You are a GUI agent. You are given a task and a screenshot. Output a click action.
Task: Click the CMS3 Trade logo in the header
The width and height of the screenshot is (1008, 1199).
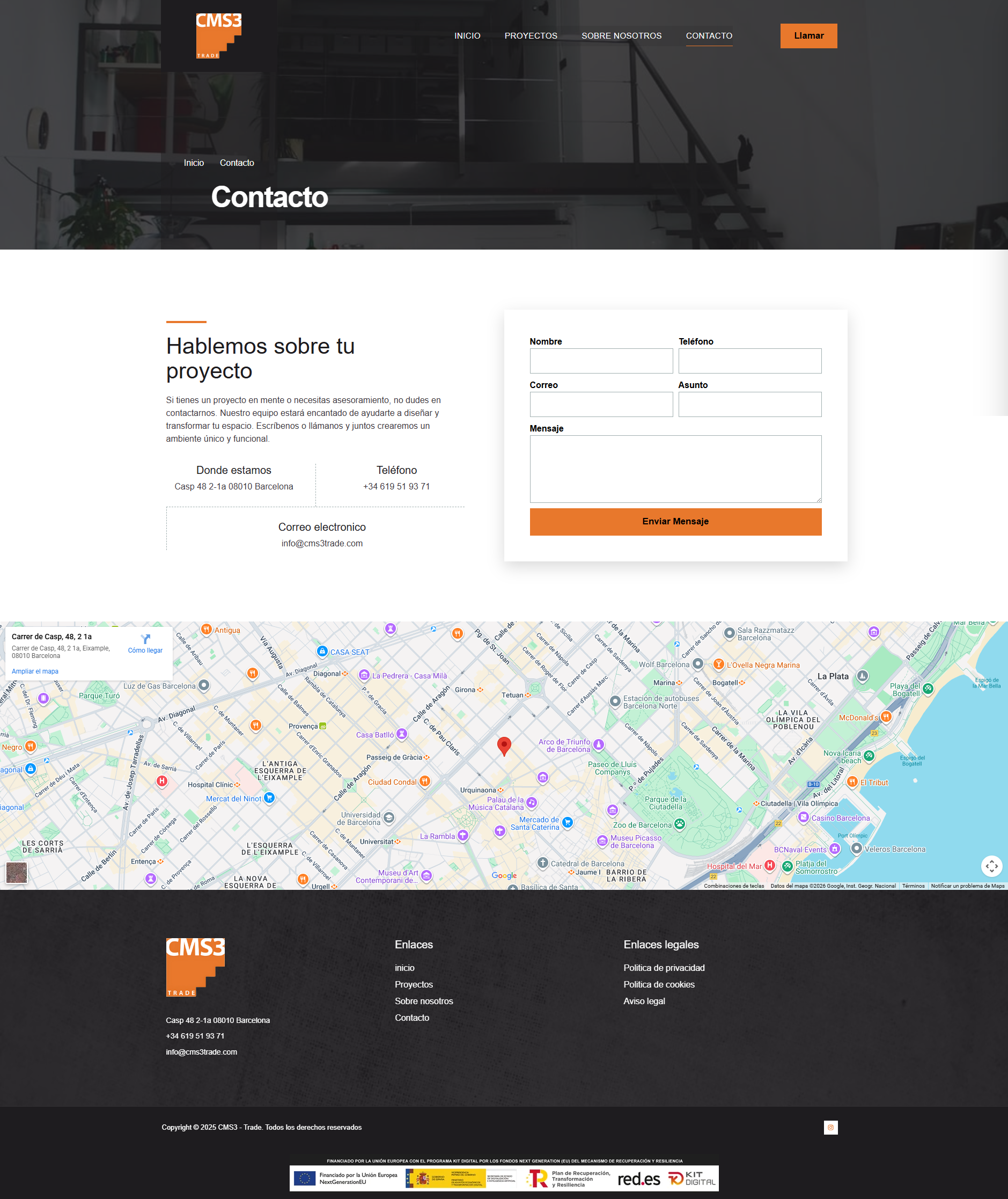[x=219, y=35]
